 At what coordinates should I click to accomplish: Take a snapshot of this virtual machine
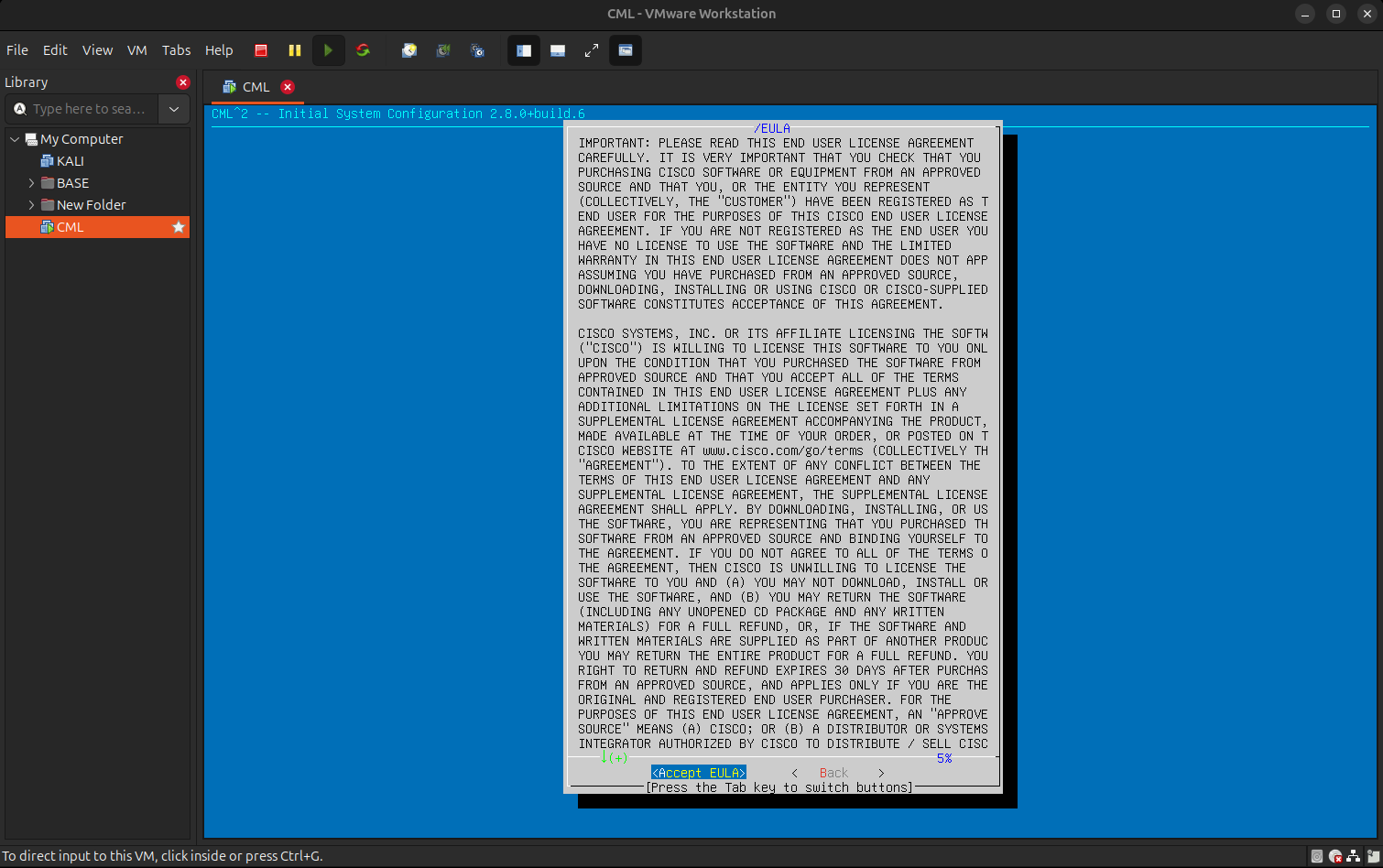click(x=409, y=50)
